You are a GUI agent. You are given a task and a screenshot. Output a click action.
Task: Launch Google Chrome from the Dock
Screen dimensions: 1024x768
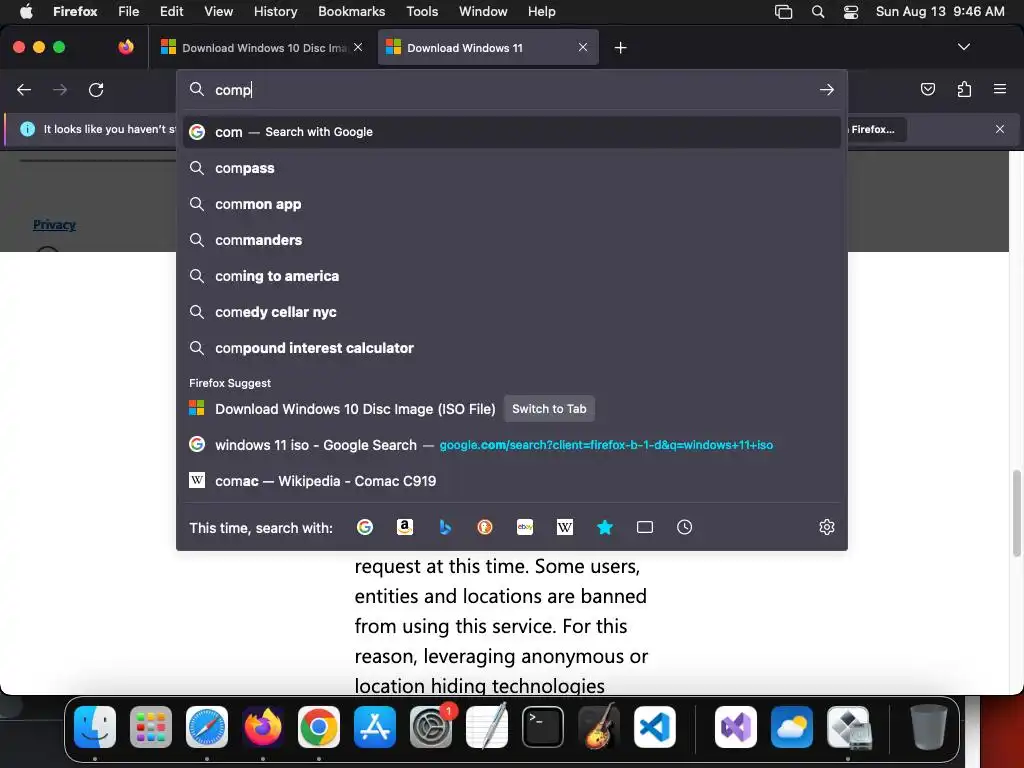click(319, 726)
